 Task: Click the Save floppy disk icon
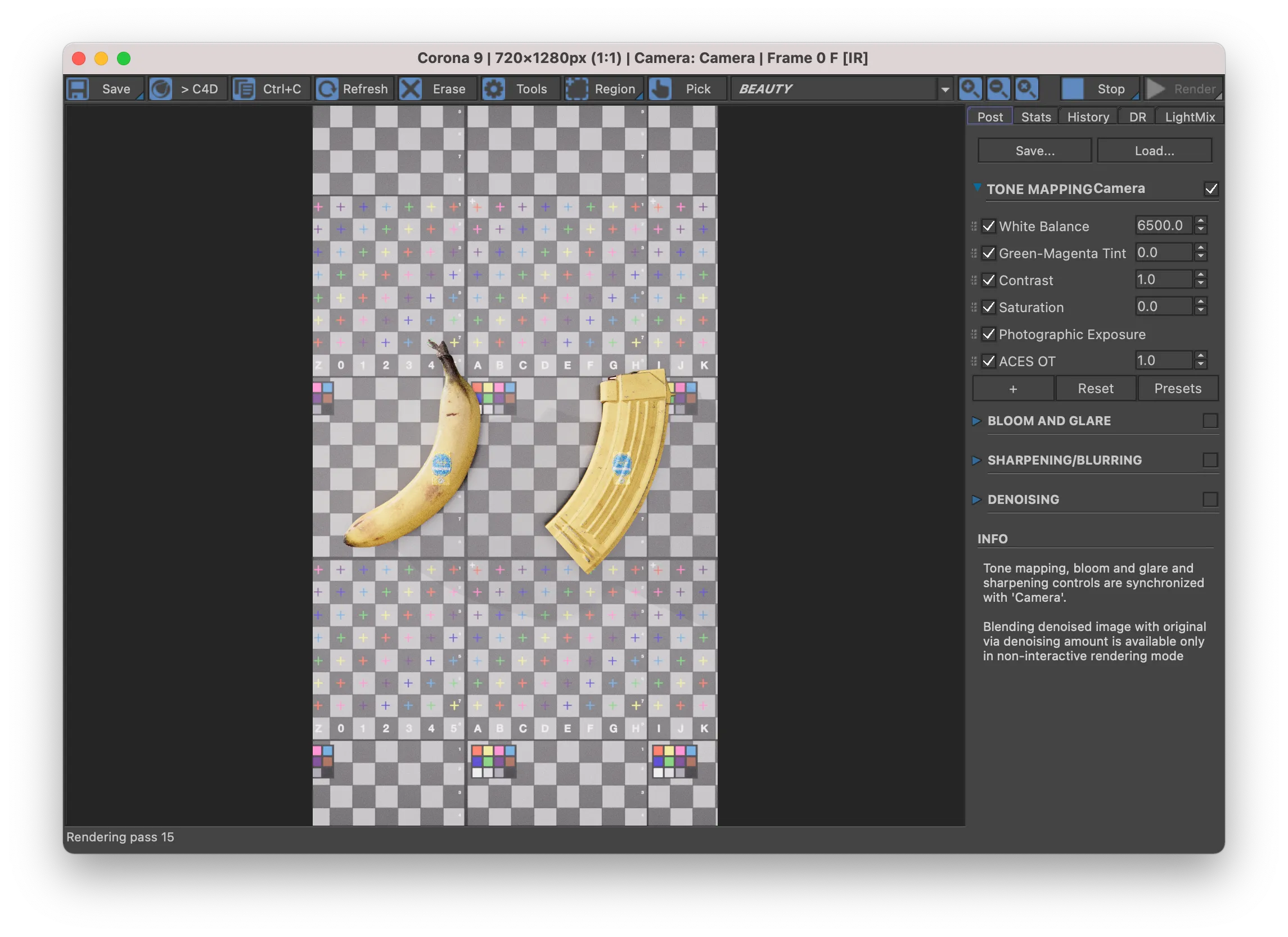tap(78, 89)
